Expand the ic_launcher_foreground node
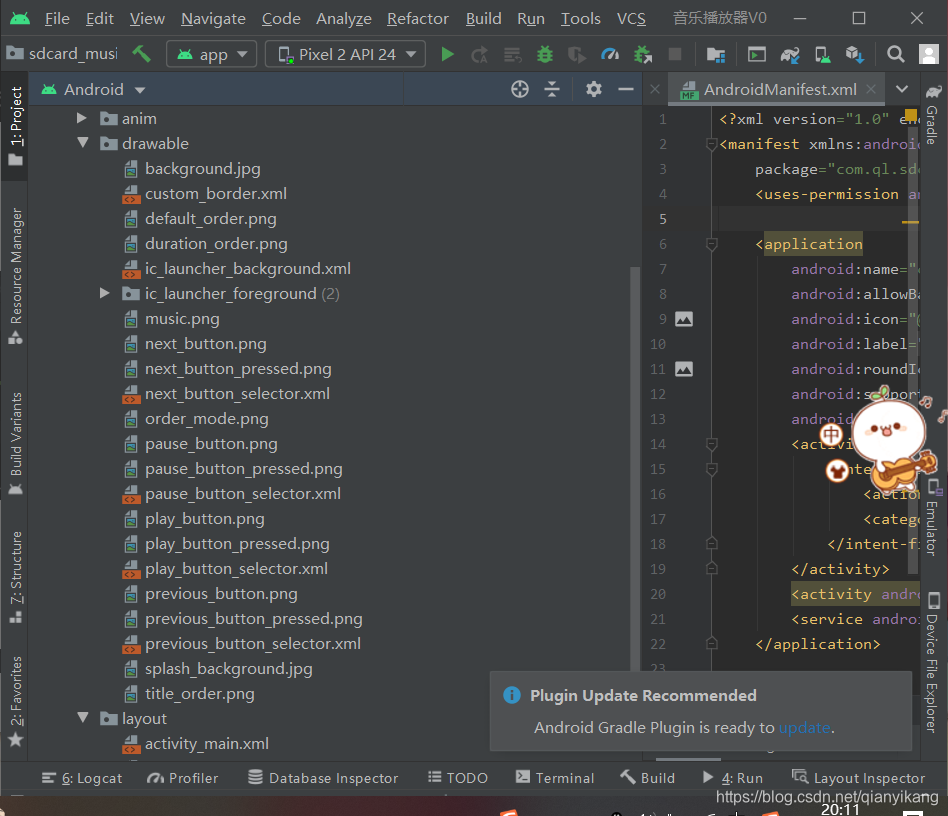This screenshot has height=816, width=948. point(105,293)
